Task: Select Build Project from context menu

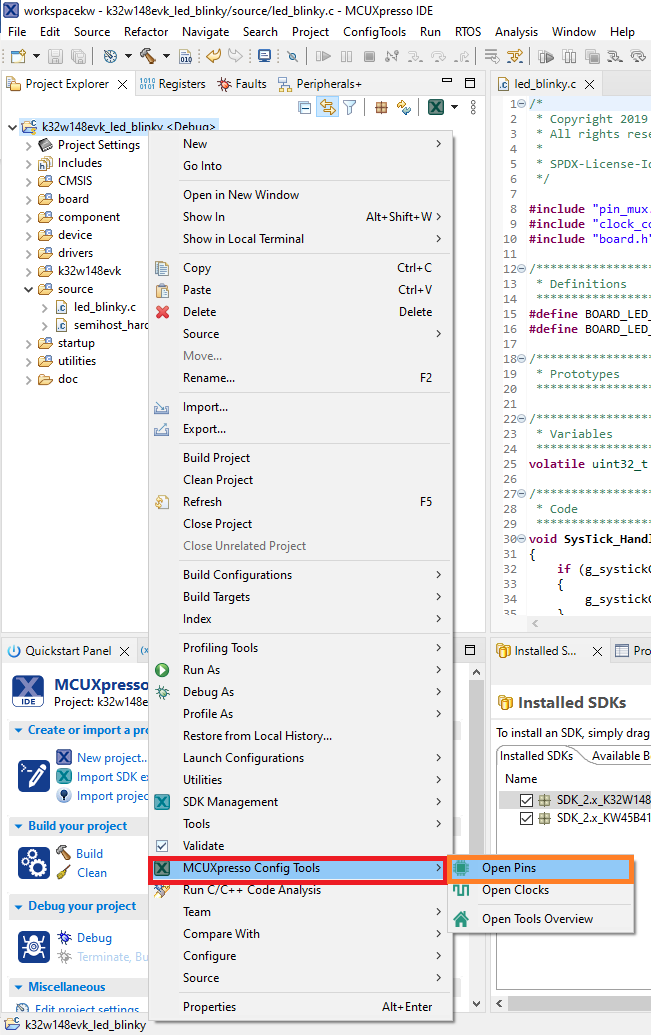Action: (216, 458)
